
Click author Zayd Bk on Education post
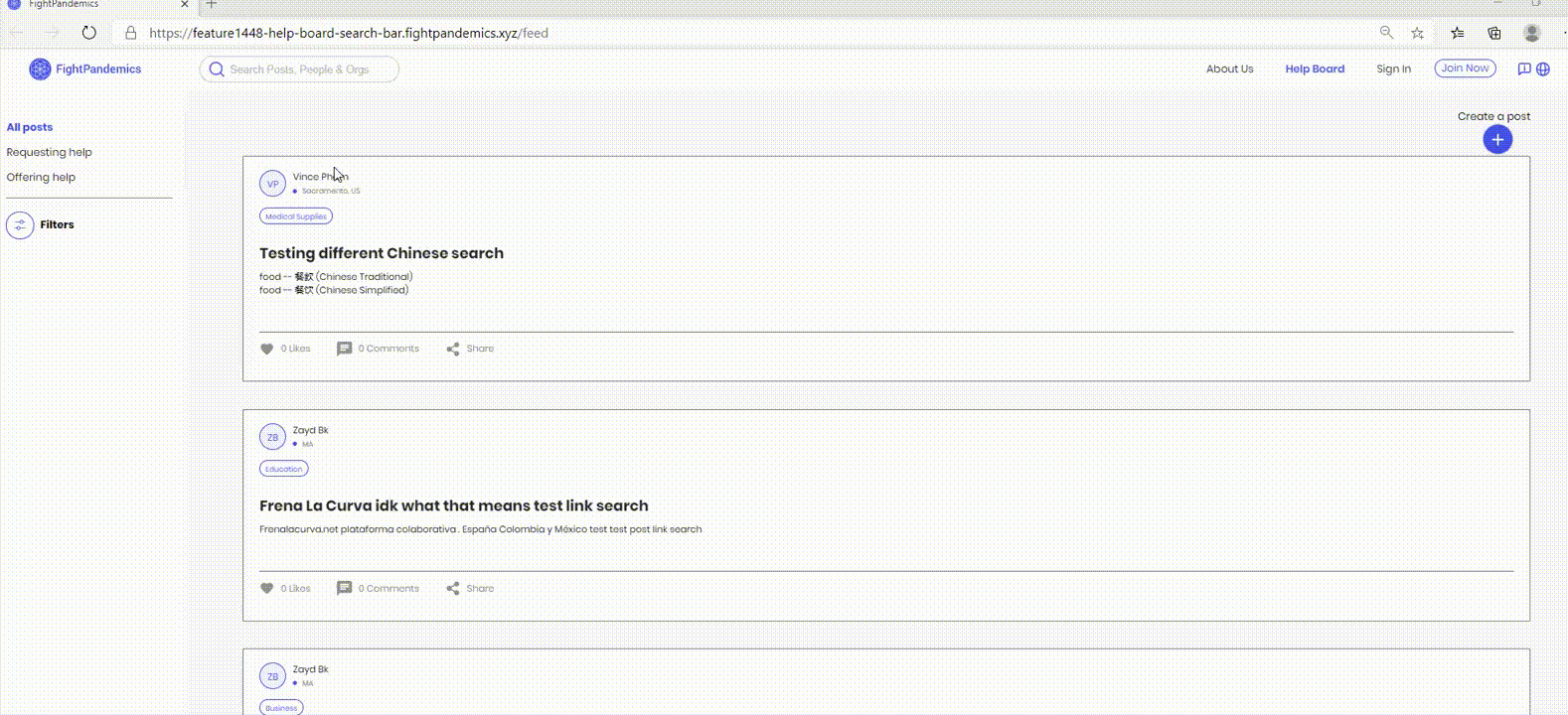[x=310, y=430]
